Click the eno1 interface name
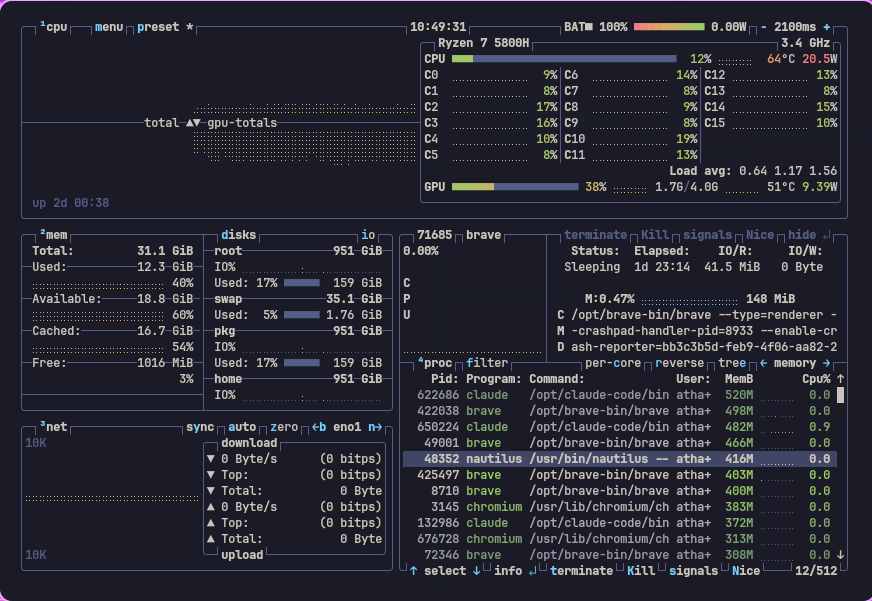This screenshot has height=601, width=872. (347, 427)
